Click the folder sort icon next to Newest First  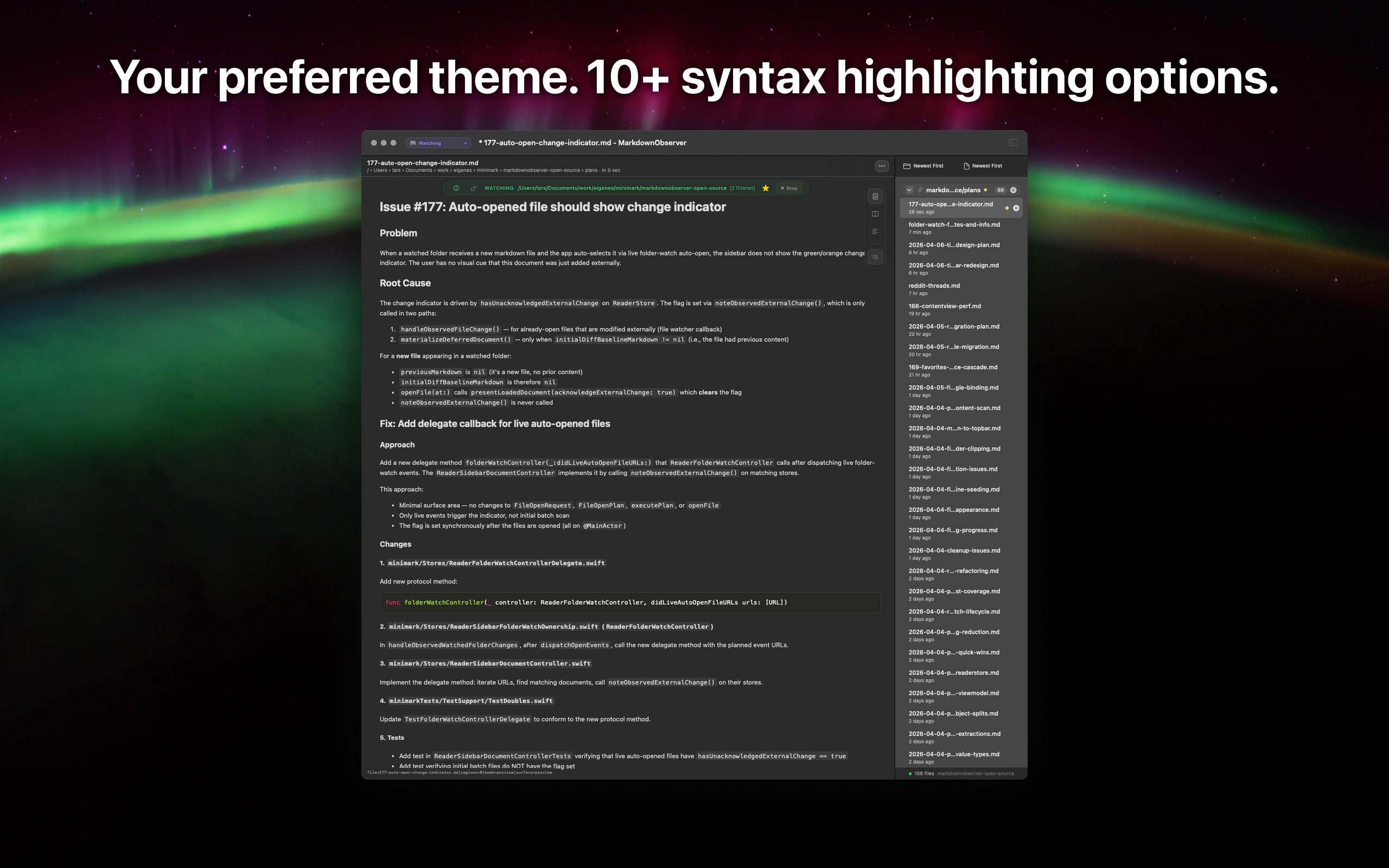pos(908,166)
